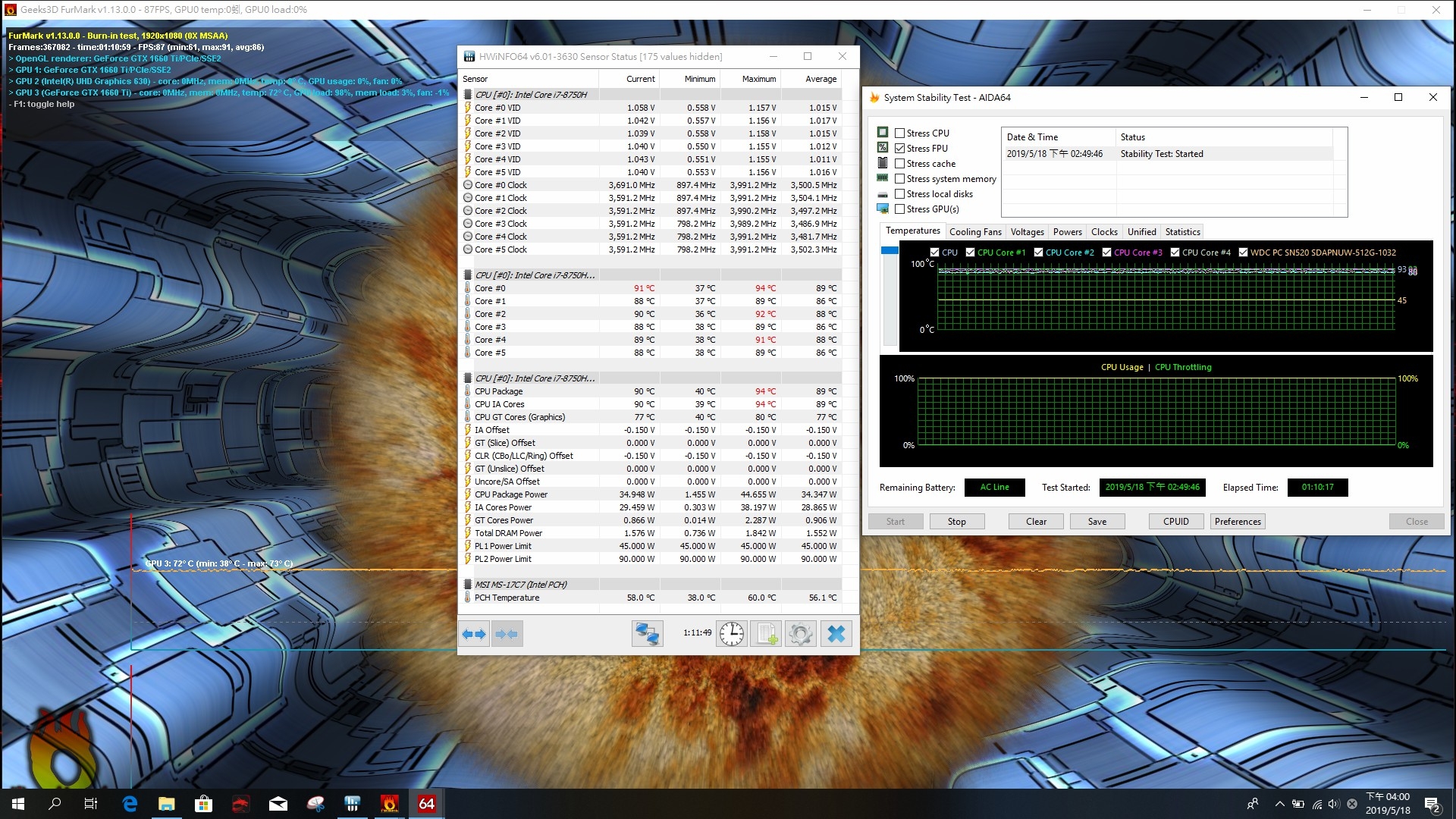Click Save button in AIDA64
The height and width of the screenshot is (819, 1456).
click(x=1097, y=522)
